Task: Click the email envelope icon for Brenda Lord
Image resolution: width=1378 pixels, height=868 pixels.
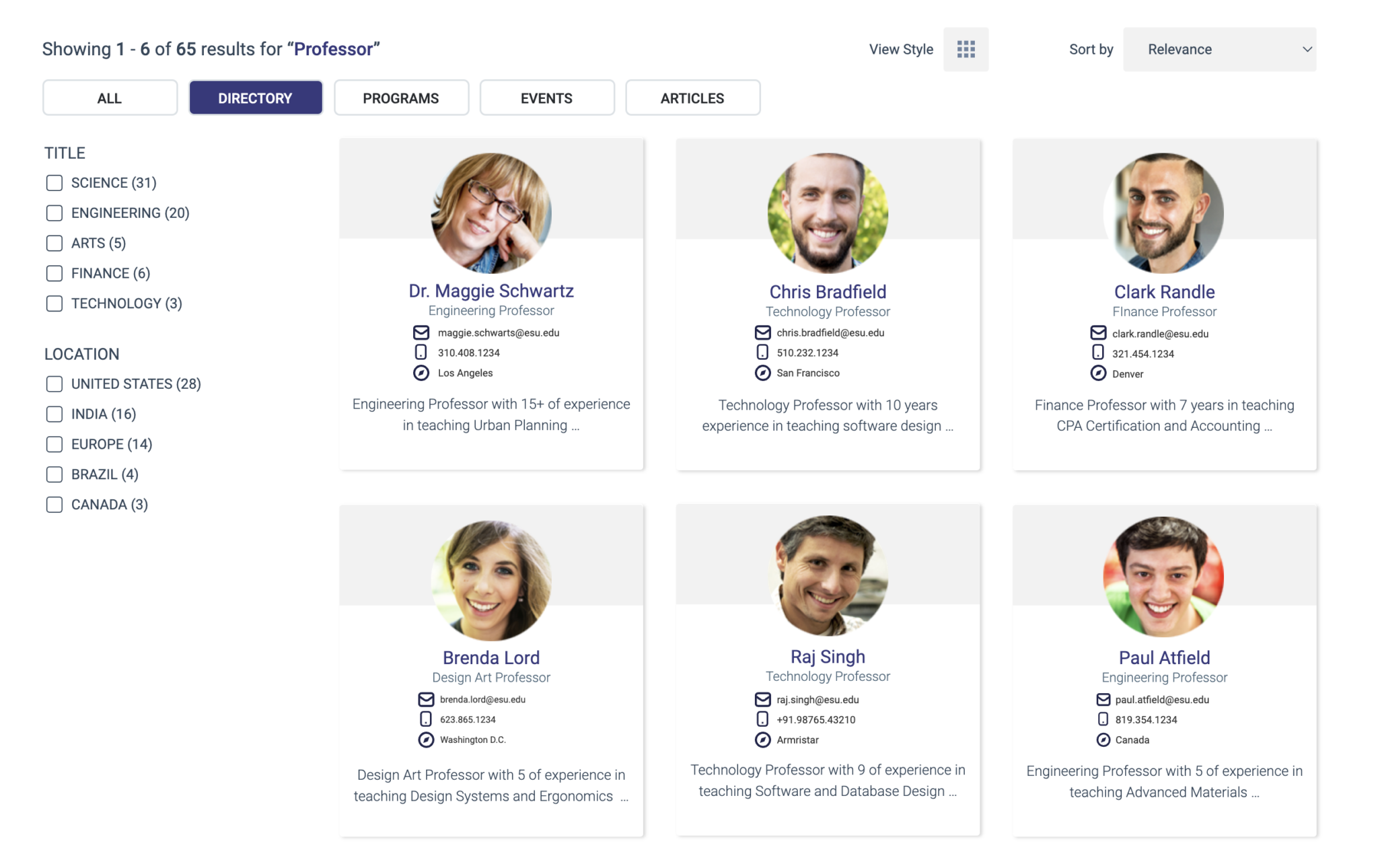Action: (425, 699)
